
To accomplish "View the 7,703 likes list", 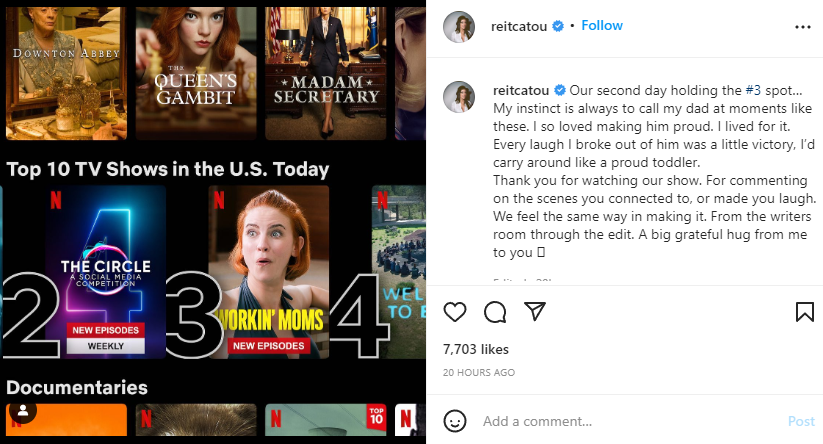I will coord(476,349).
